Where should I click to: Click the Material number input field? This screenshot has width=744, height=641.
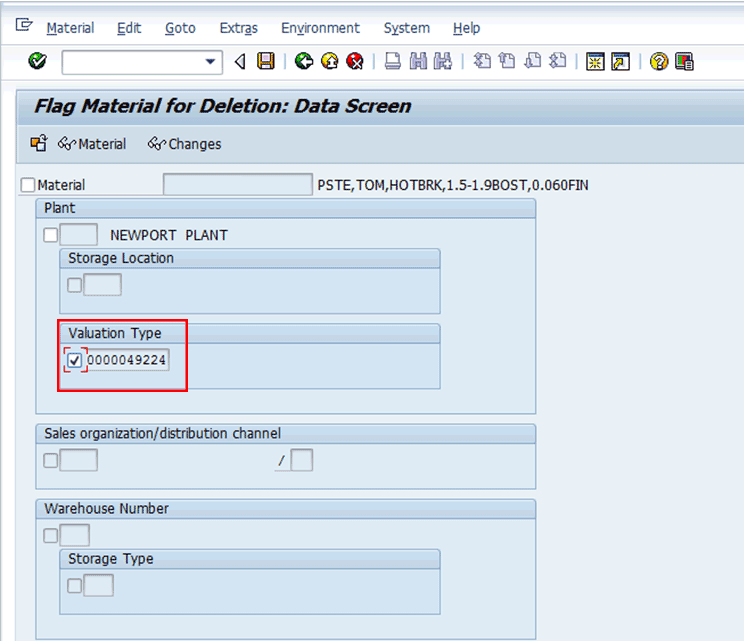click(238, 185)
